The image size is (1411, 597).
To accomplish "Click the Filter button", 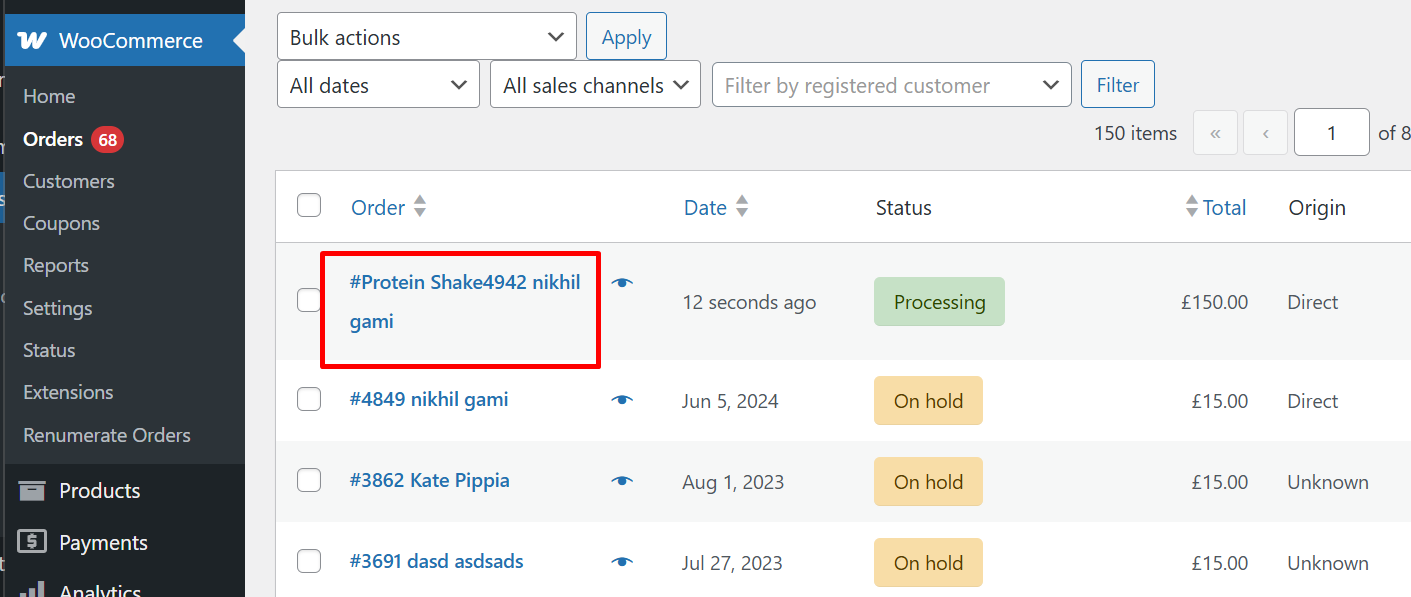I will (1117, 85).
